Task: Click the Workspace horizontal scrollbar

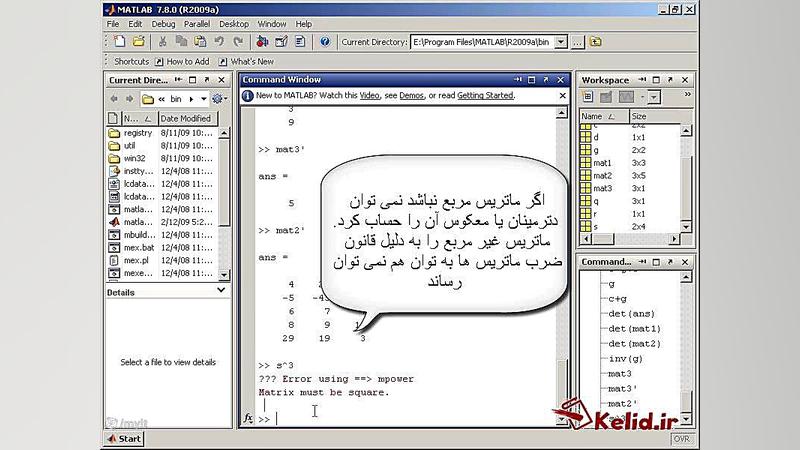Action: 630,239
